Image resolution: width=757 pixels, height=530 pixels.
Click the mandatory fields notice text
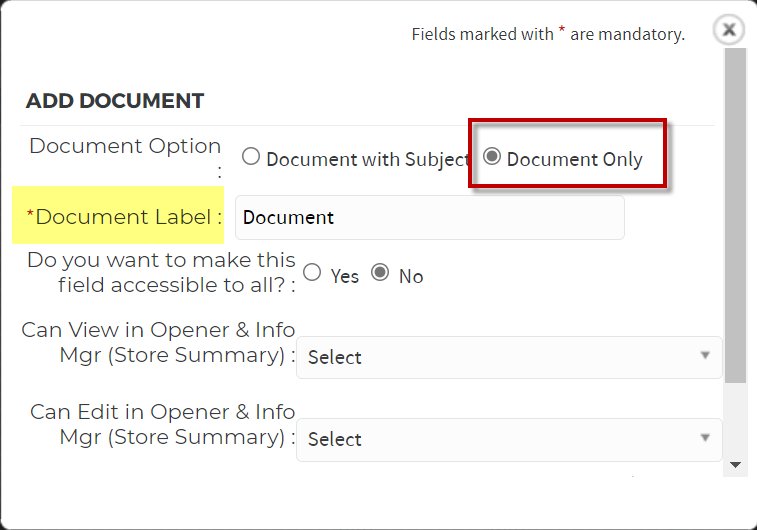[548, 34]
